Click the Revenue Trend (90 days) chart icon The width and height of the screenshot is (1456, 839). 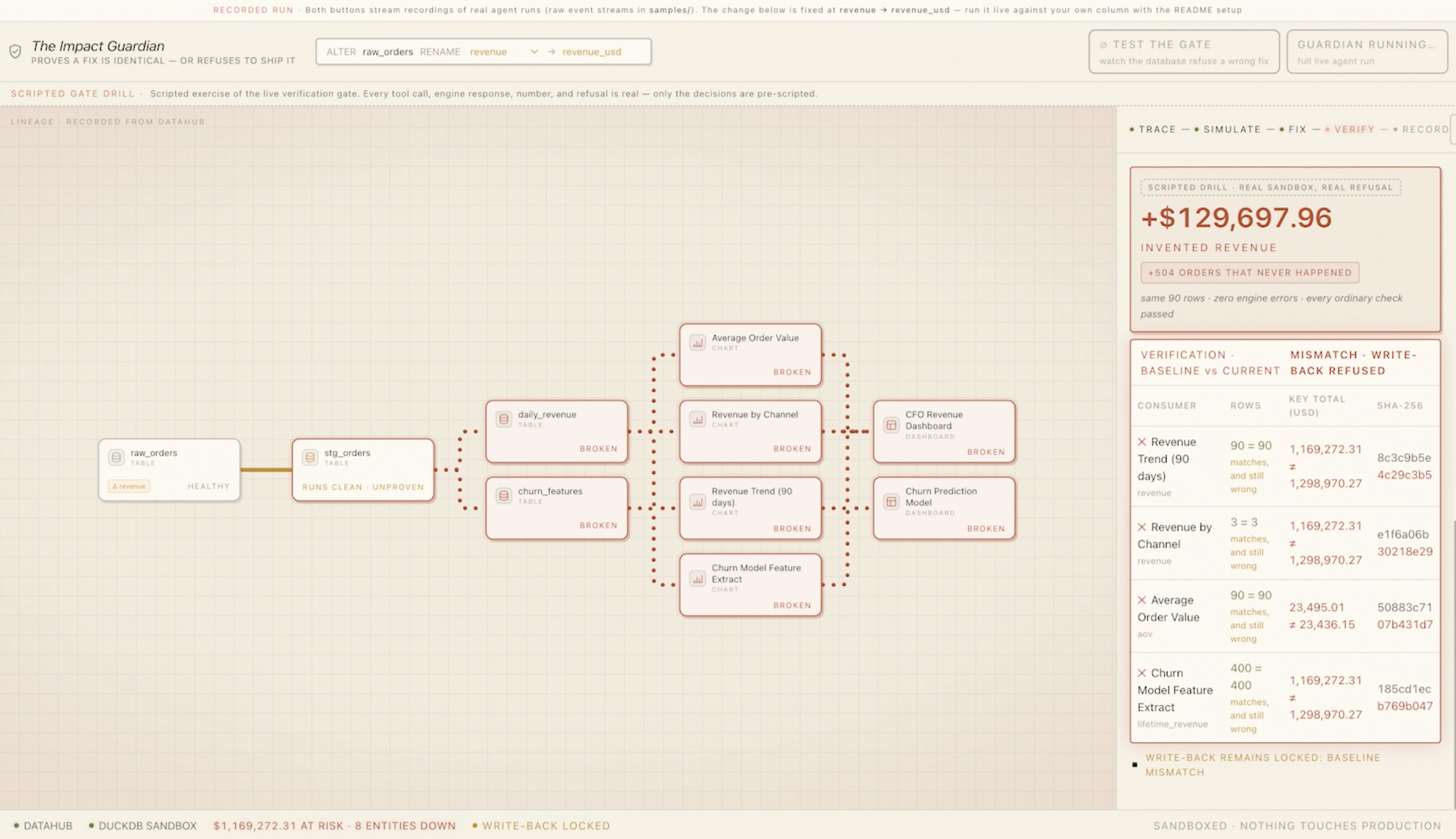pyautogui.click(x=697, y=501)
